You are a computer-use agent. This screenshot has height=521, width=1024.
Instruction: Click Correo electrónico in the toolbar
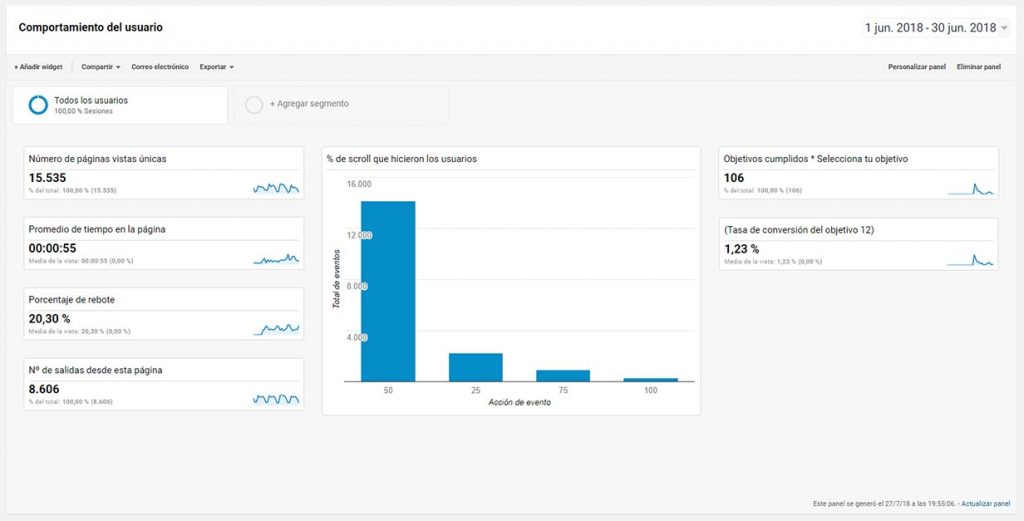[x=160, y=67]
